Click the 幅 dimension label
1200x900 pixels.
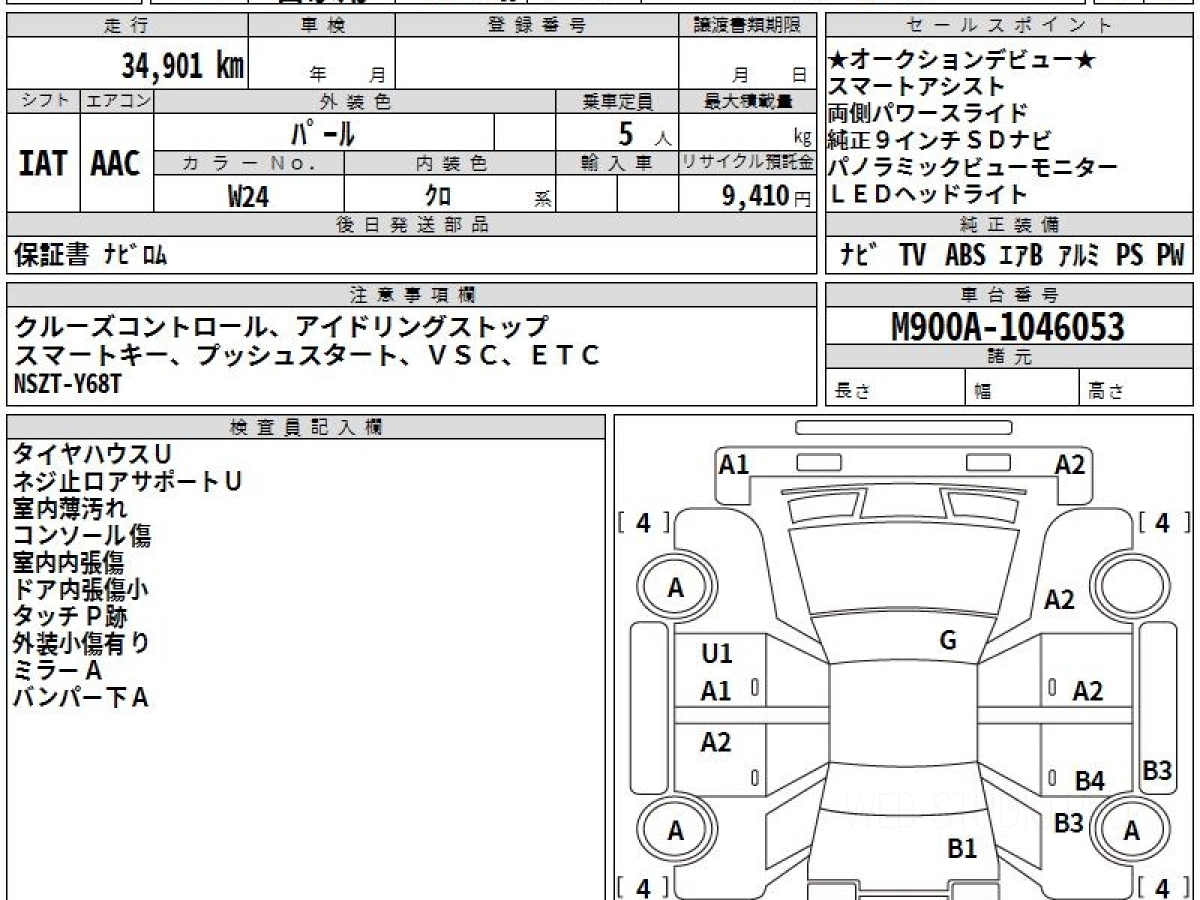click(983, 391)
